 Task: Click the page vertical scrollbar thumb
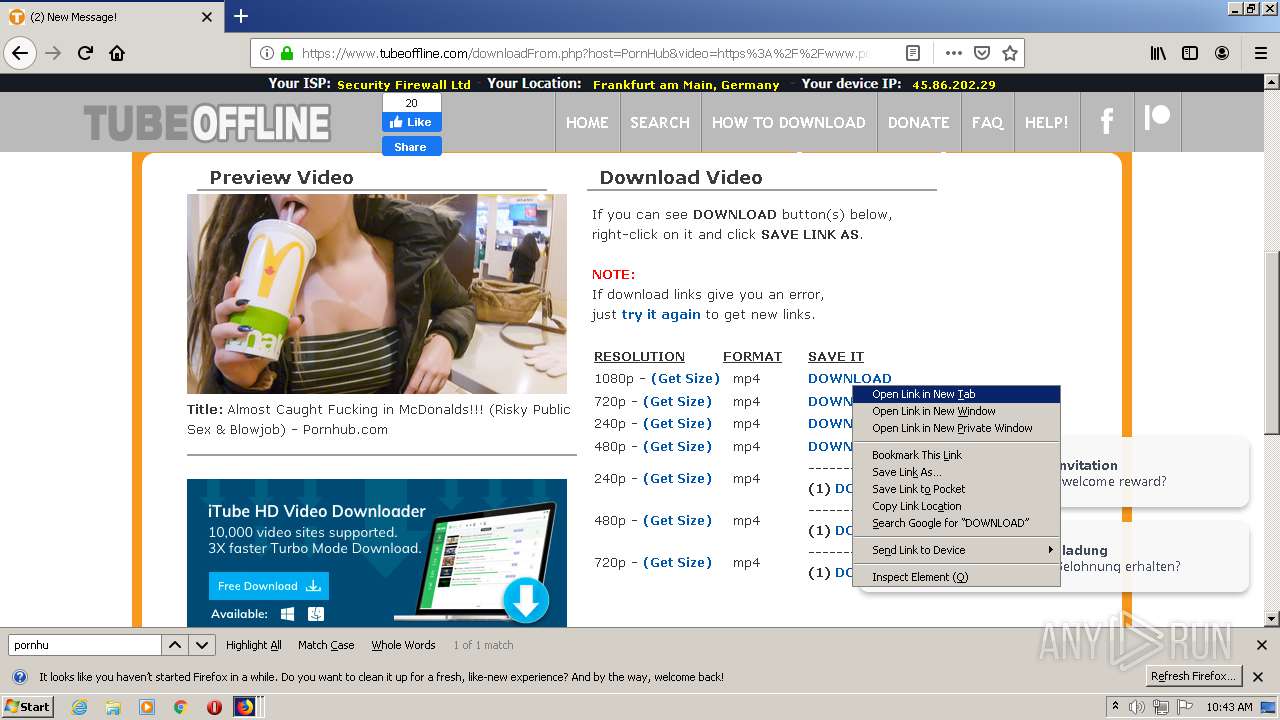pyautogui.click(x=1272, y=341)
